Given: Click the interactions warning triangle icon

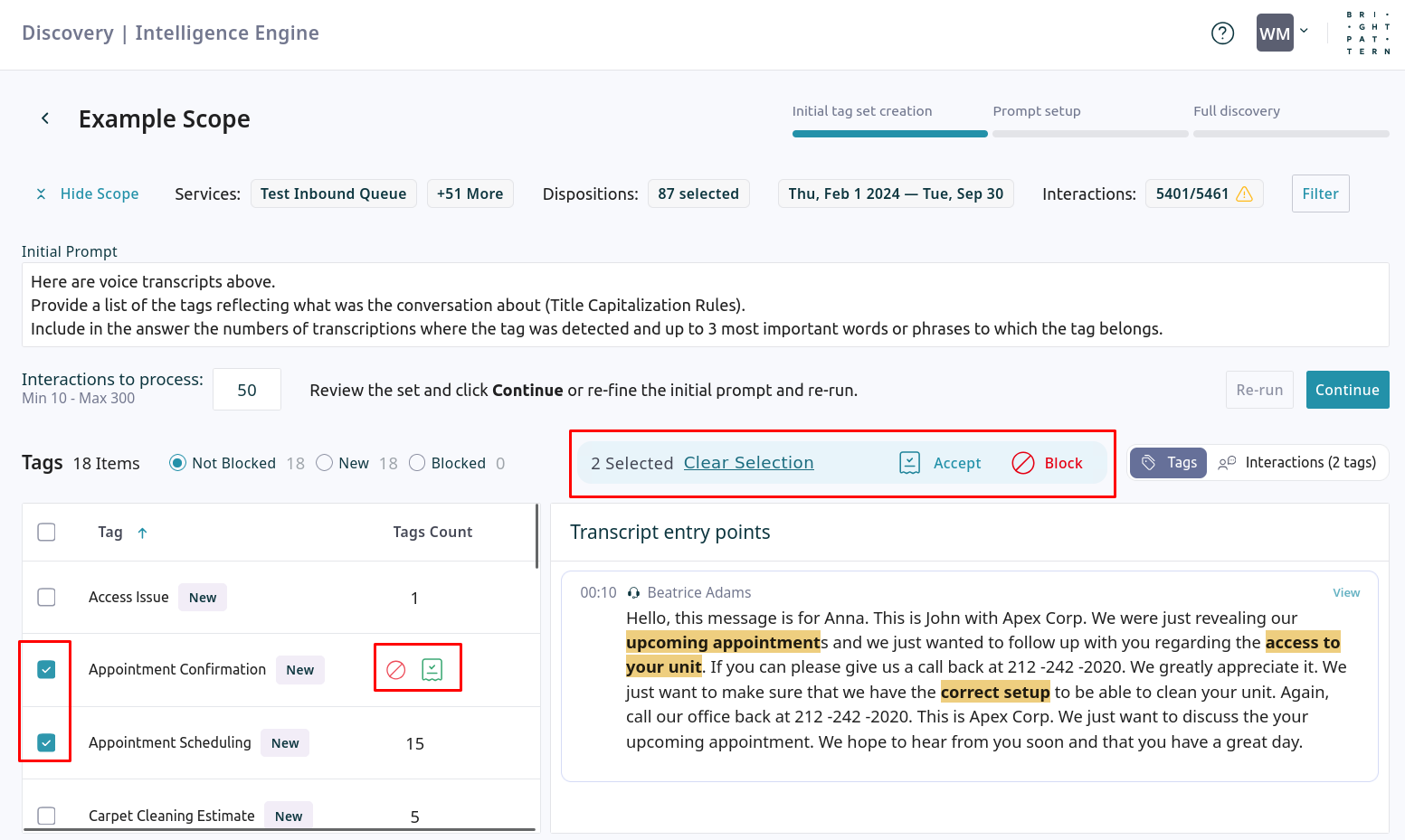Looking at the screenshot, I should point(1244,193).
